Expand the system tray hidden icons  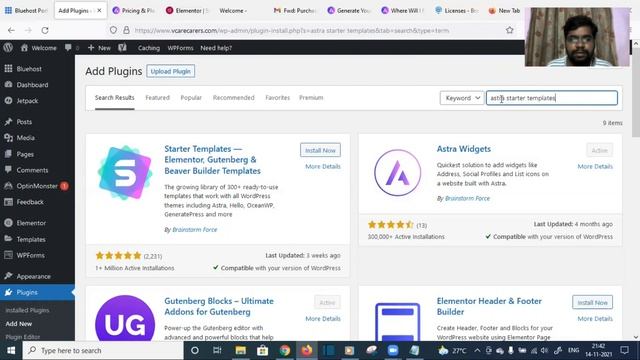[x=477, y=351]
